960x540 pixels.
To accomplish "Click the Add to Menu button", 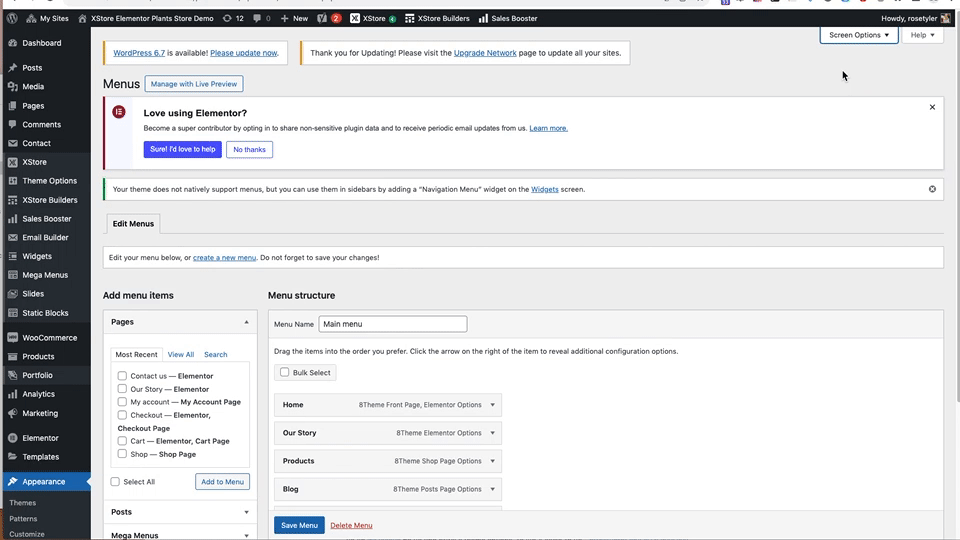I will click(222, 482).
